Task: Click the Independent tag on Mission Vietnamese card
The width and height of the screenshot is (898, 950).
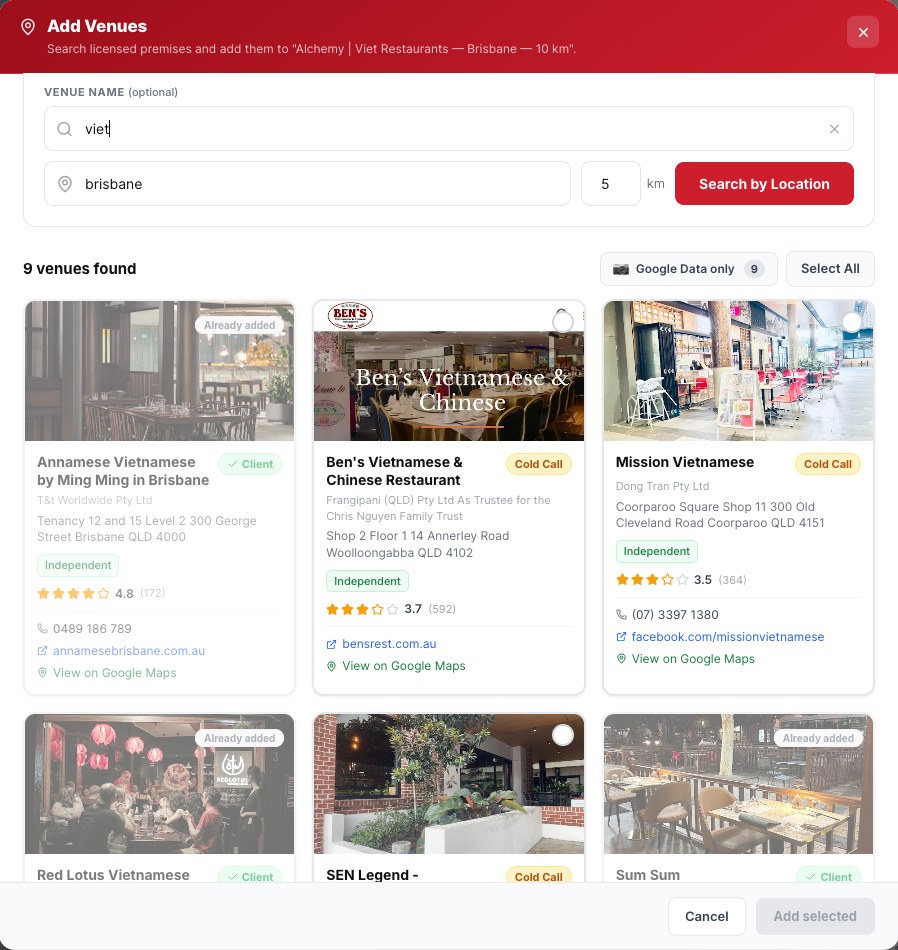Action: coord(657,551)
